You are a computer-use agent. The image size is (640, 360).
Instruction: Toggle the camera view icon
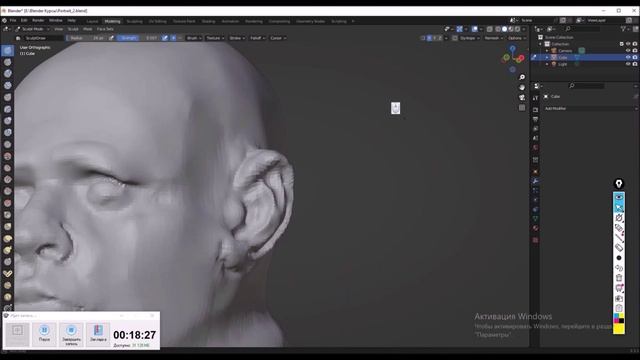pyautogui.click(x=522, y=98)
